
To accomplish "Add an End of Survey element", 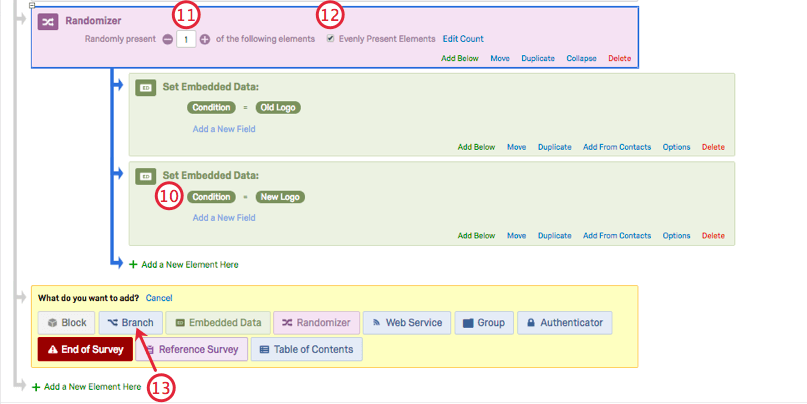I will 85,349.
